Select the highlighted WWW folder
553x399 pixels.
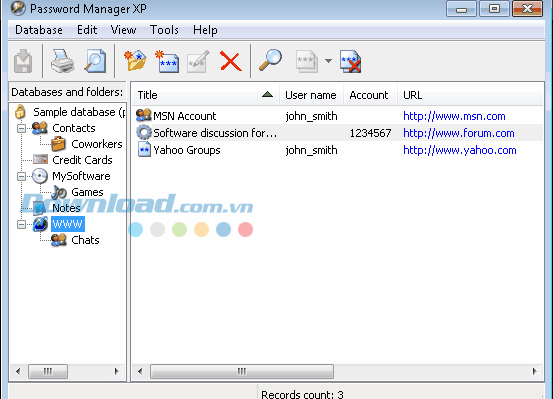pos(68,224)
